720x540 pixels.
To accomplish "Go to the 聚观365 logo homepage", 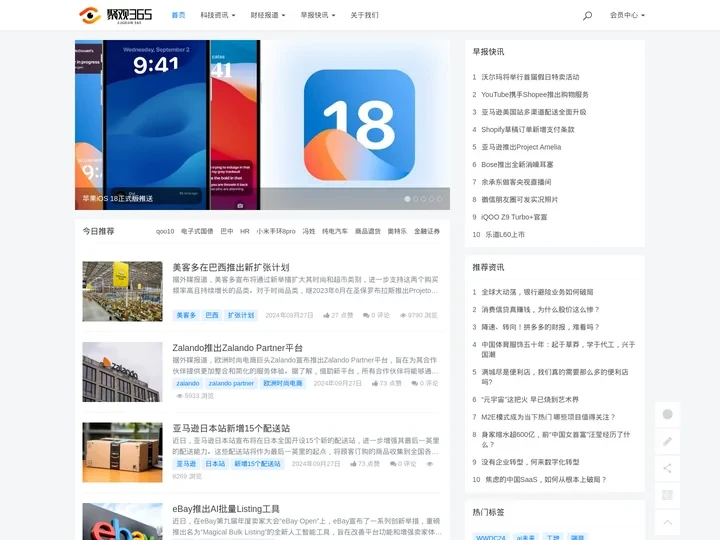I will pyautogui.click(x=116, y=15).
